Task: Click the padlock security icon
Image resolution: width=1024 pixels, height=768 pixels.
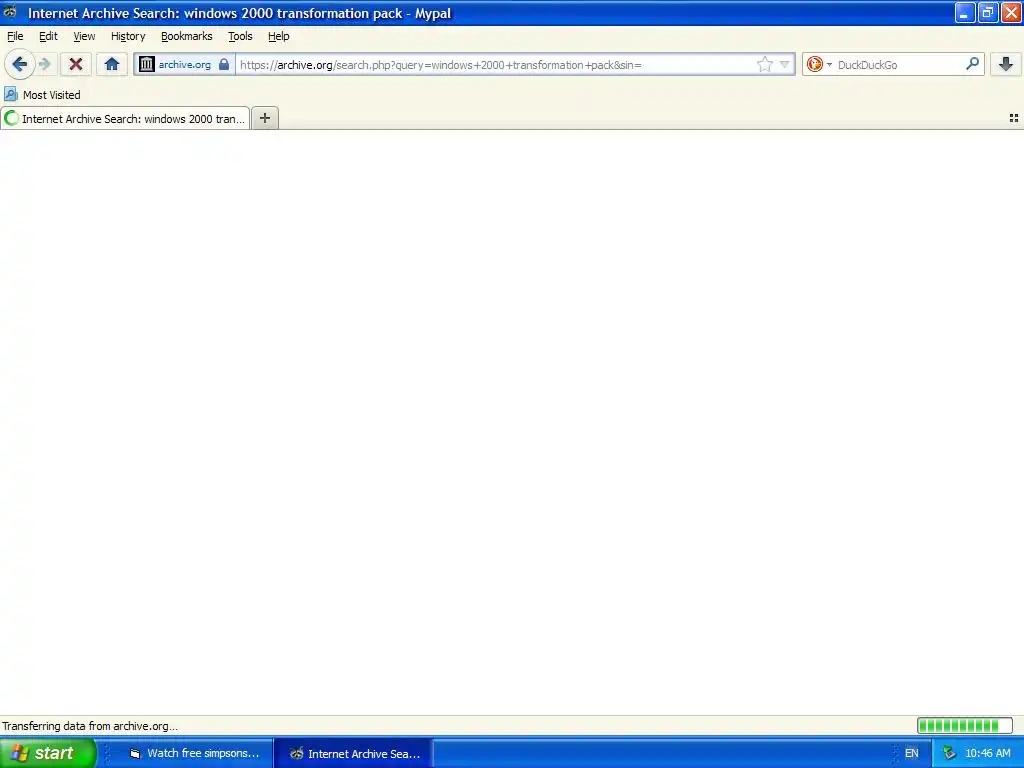Action: click(x=224, y=64)
